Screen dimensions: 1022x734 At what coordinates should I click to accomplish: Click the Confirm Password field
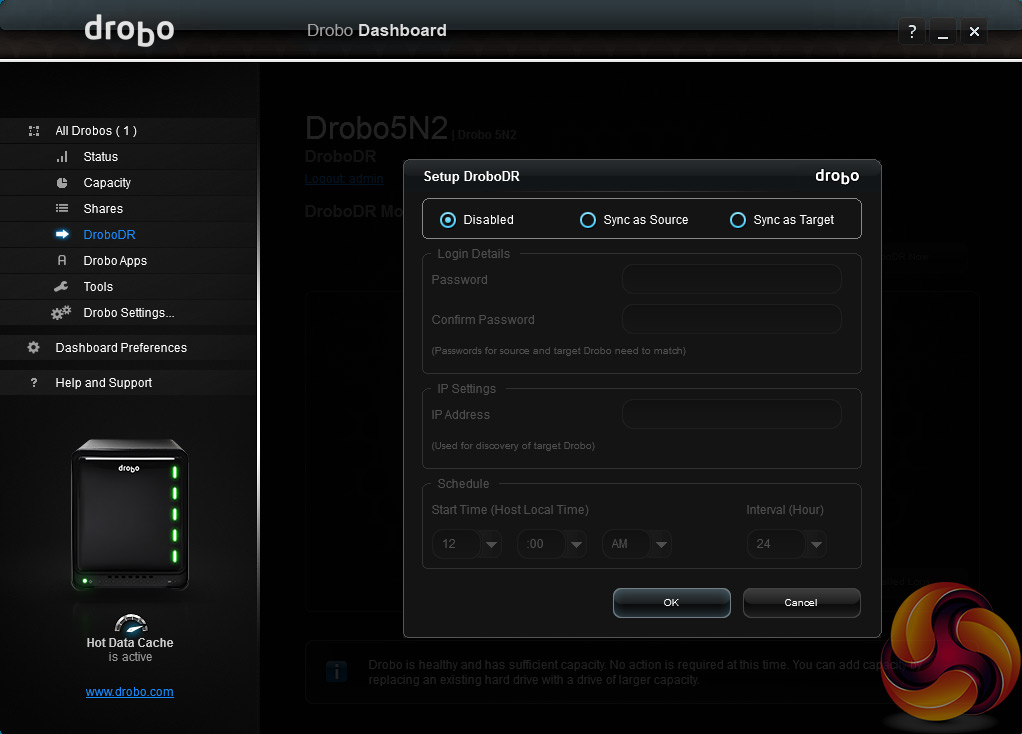pos(731,319)
